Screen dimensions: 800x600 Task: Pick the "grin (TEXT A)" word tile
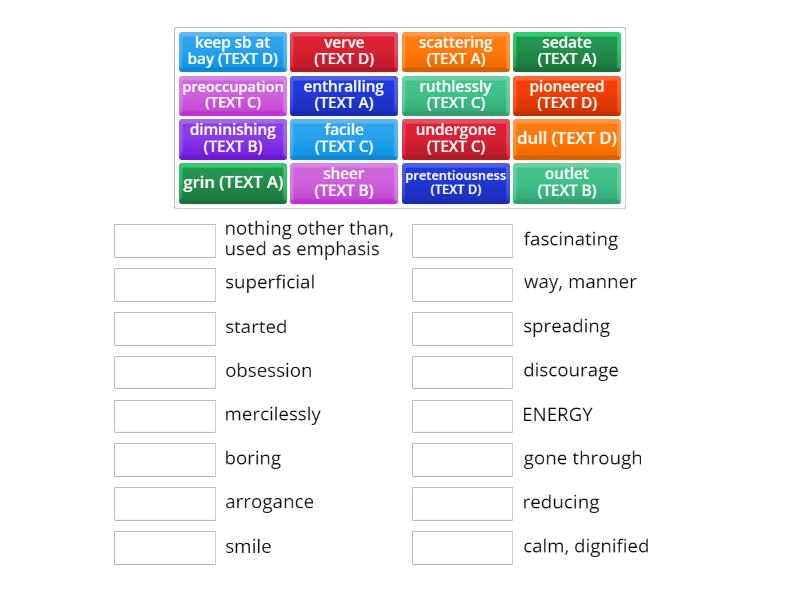[232, 183]
